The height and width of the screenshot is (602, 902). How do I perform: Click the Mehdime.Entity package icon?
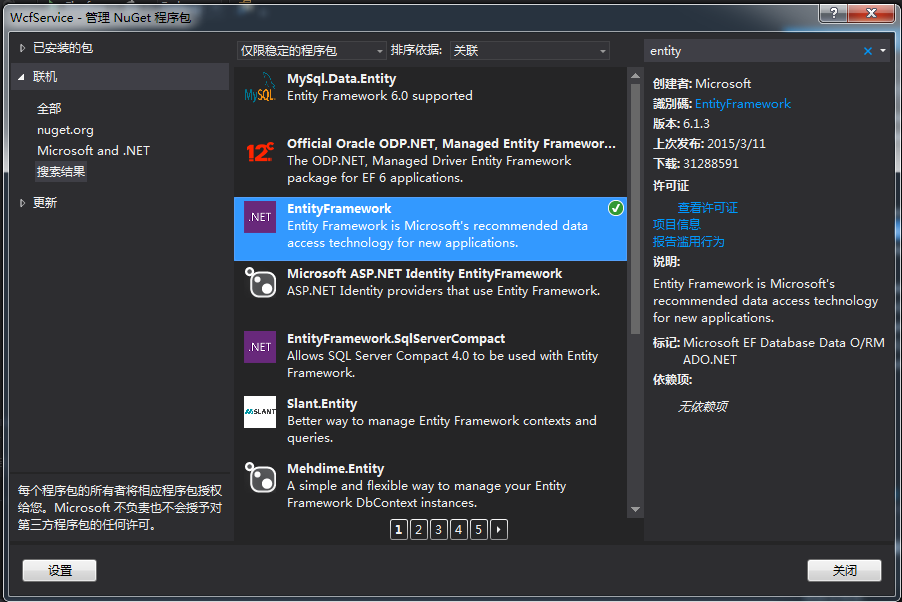259,477
